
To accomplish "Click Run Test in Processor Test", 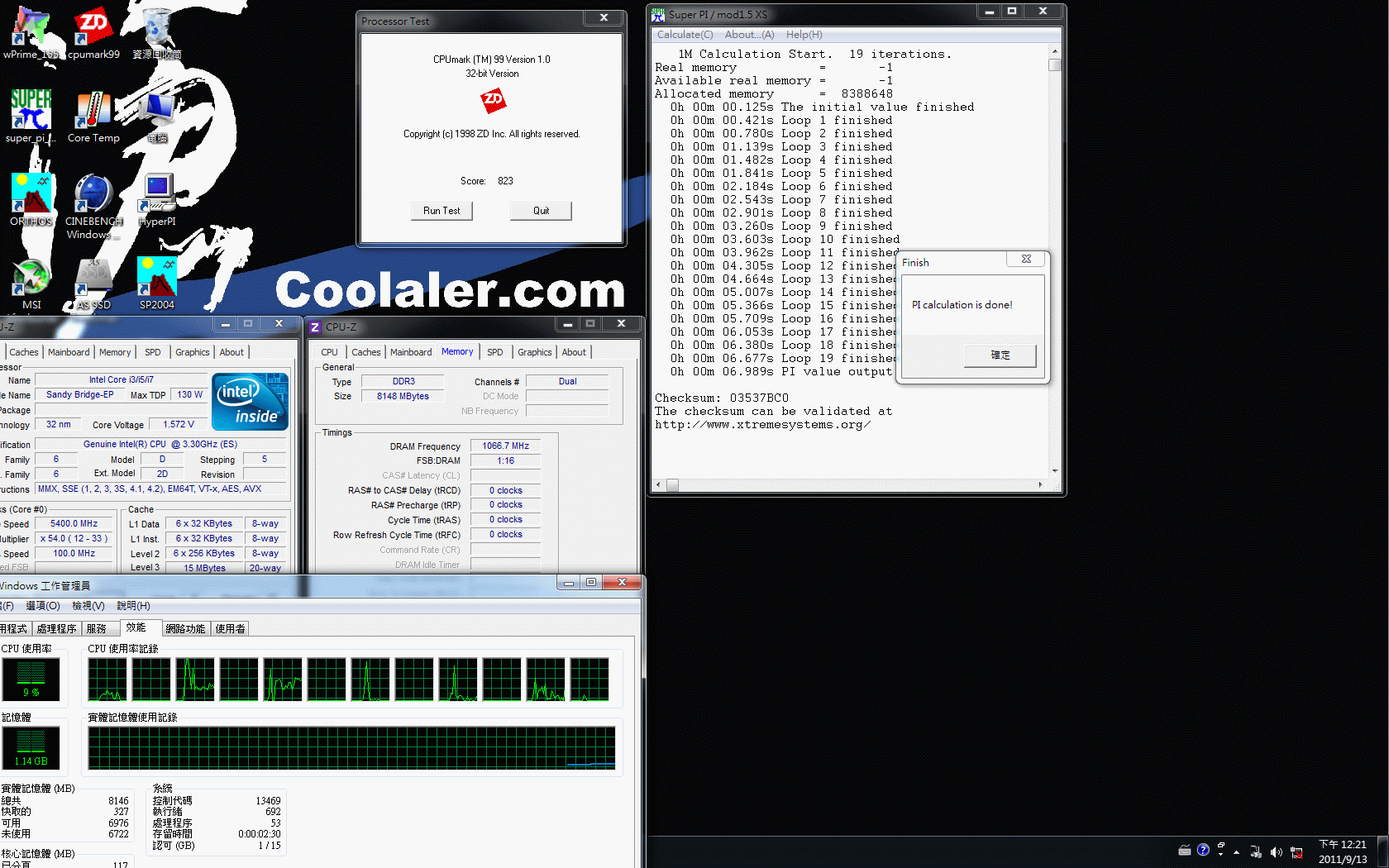I will pos(442,211).
